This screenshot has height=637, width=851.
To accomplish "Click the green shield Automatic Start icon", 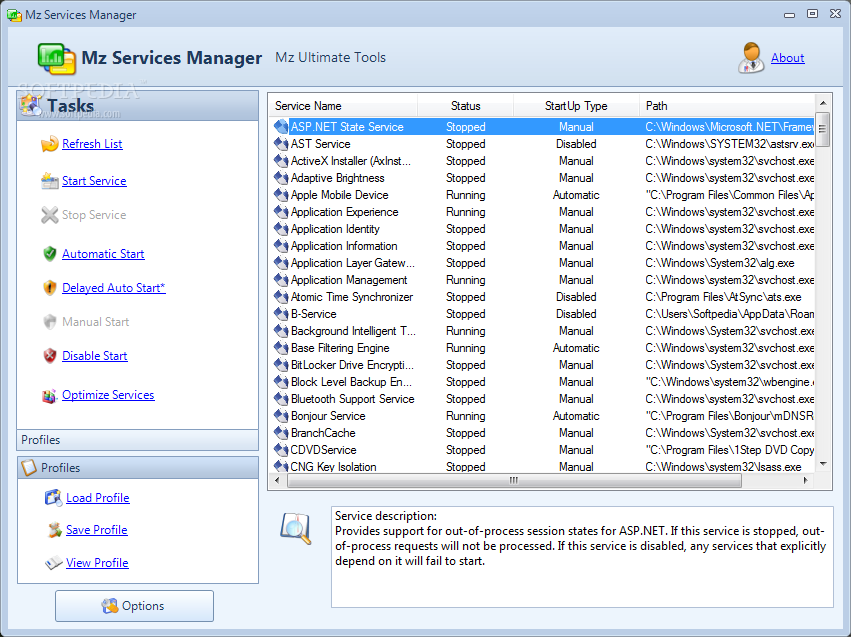I will point(49,253).
